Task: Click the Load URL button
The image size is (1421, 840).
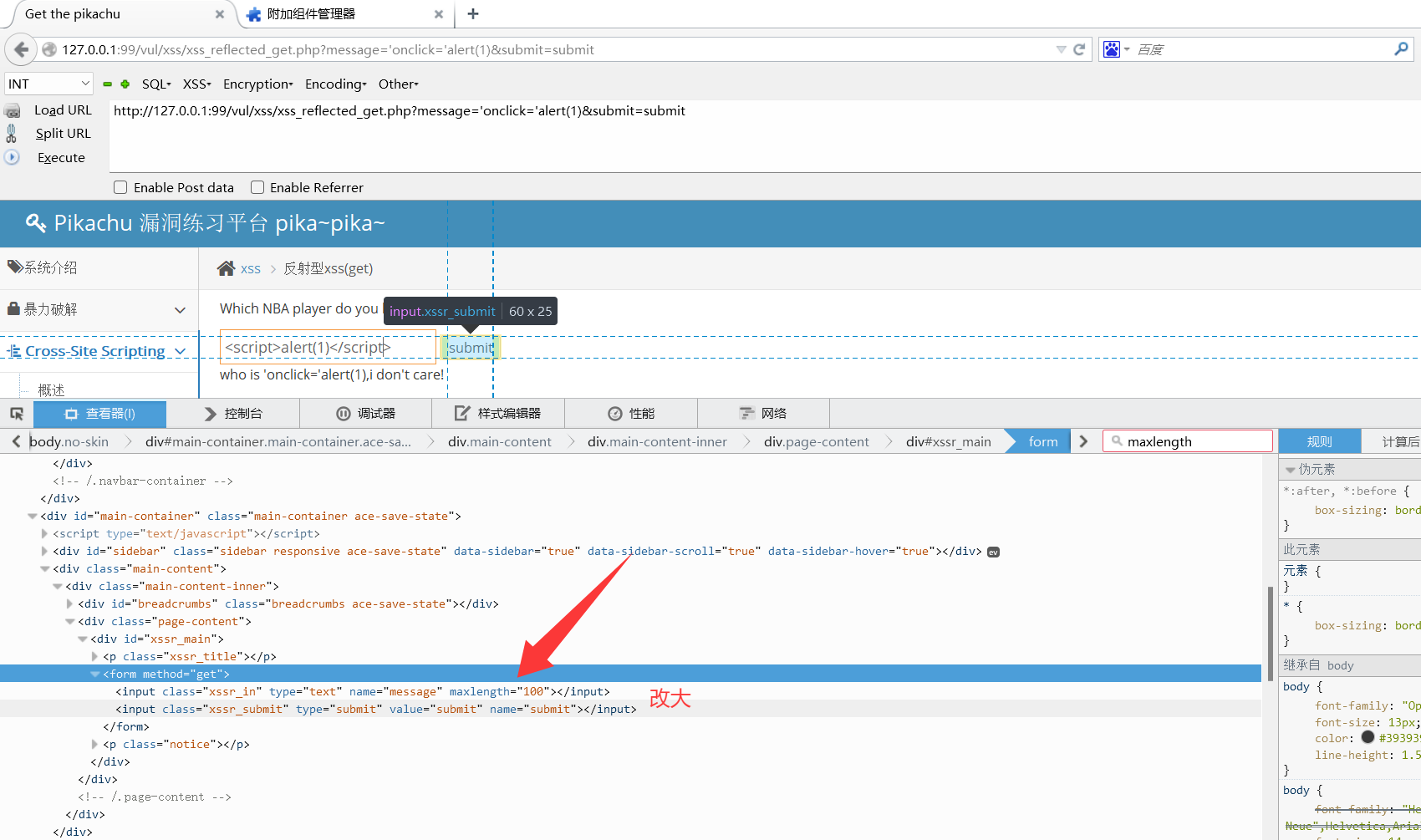Action: (x=63, y=110)
